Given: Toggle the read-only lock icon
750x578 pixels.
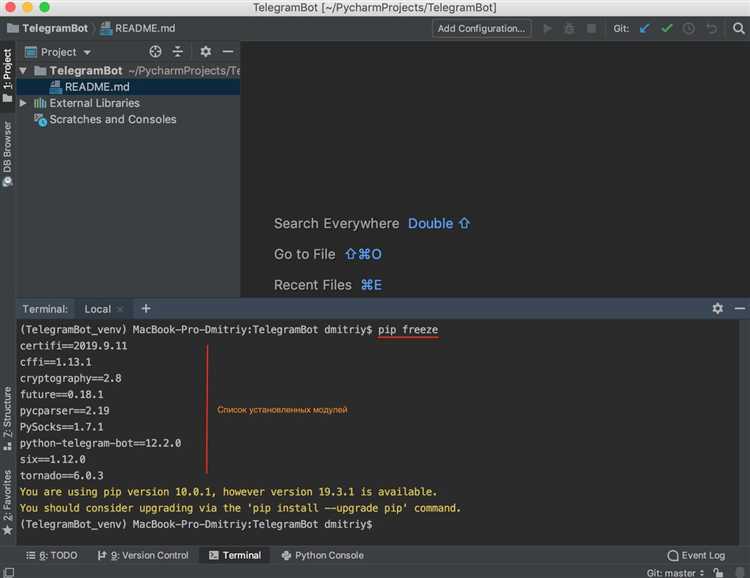Looking at the screenshot, I should (718, 573).
